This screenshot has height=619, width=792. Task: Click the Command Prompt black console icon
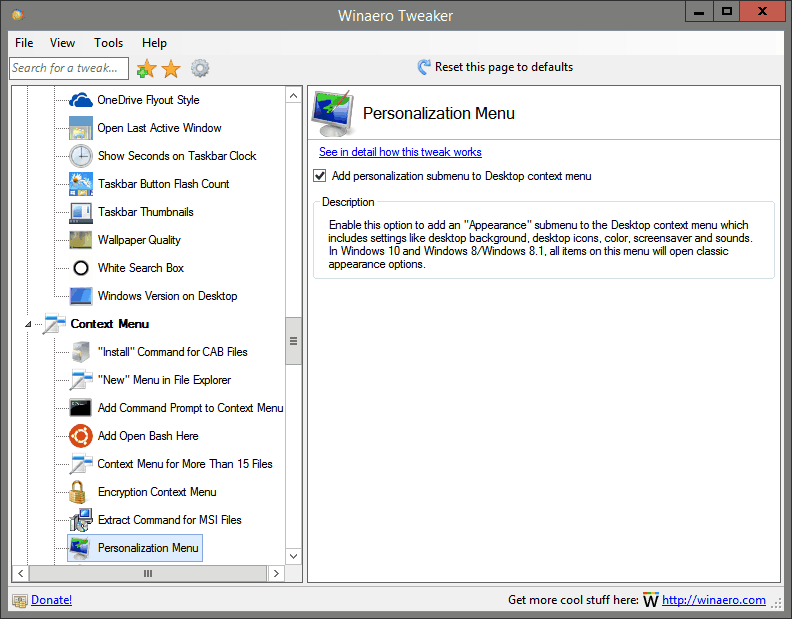80,408
